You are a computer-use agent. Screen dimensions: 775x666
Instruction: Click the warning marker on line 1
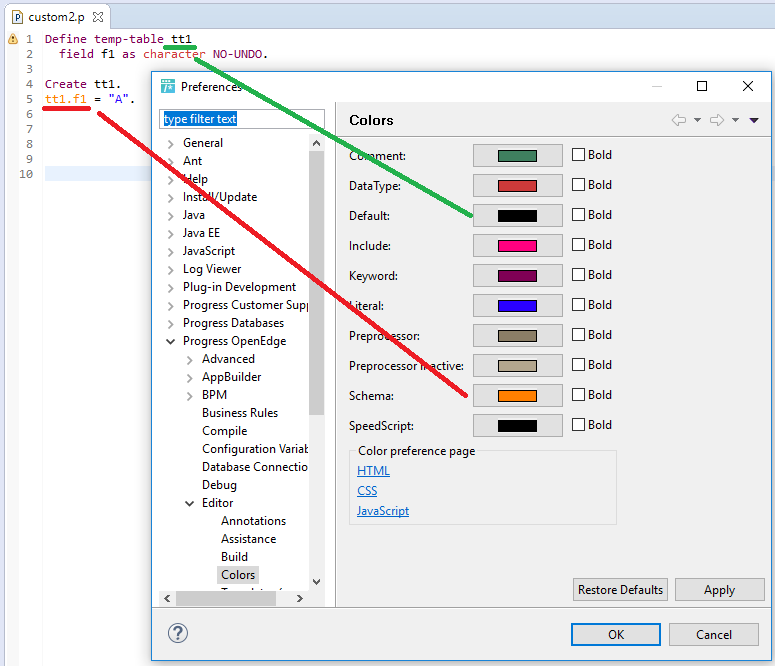13,39
